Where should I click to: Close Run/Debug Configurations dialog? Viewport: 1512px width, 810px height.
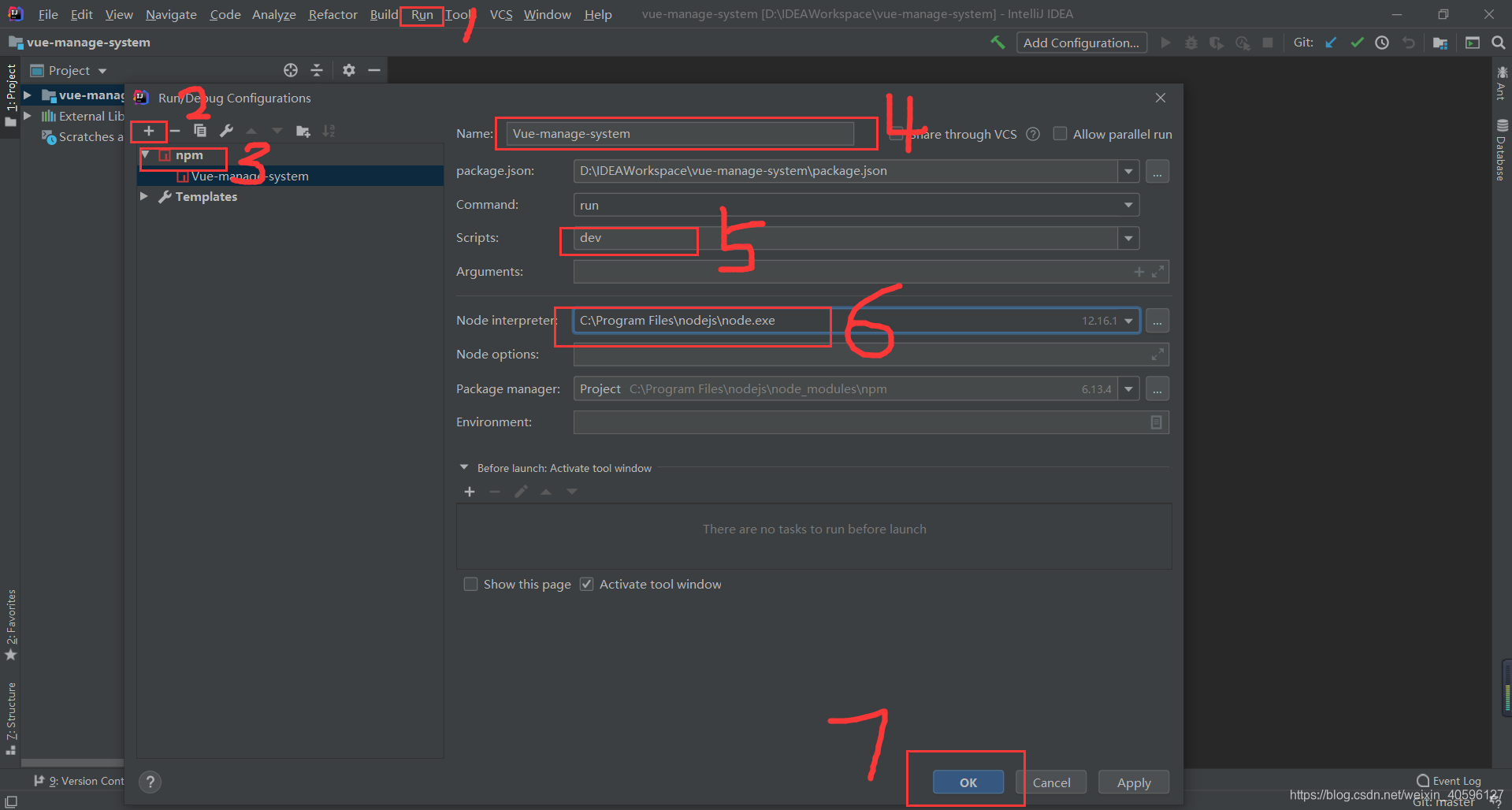[1160, 98]
